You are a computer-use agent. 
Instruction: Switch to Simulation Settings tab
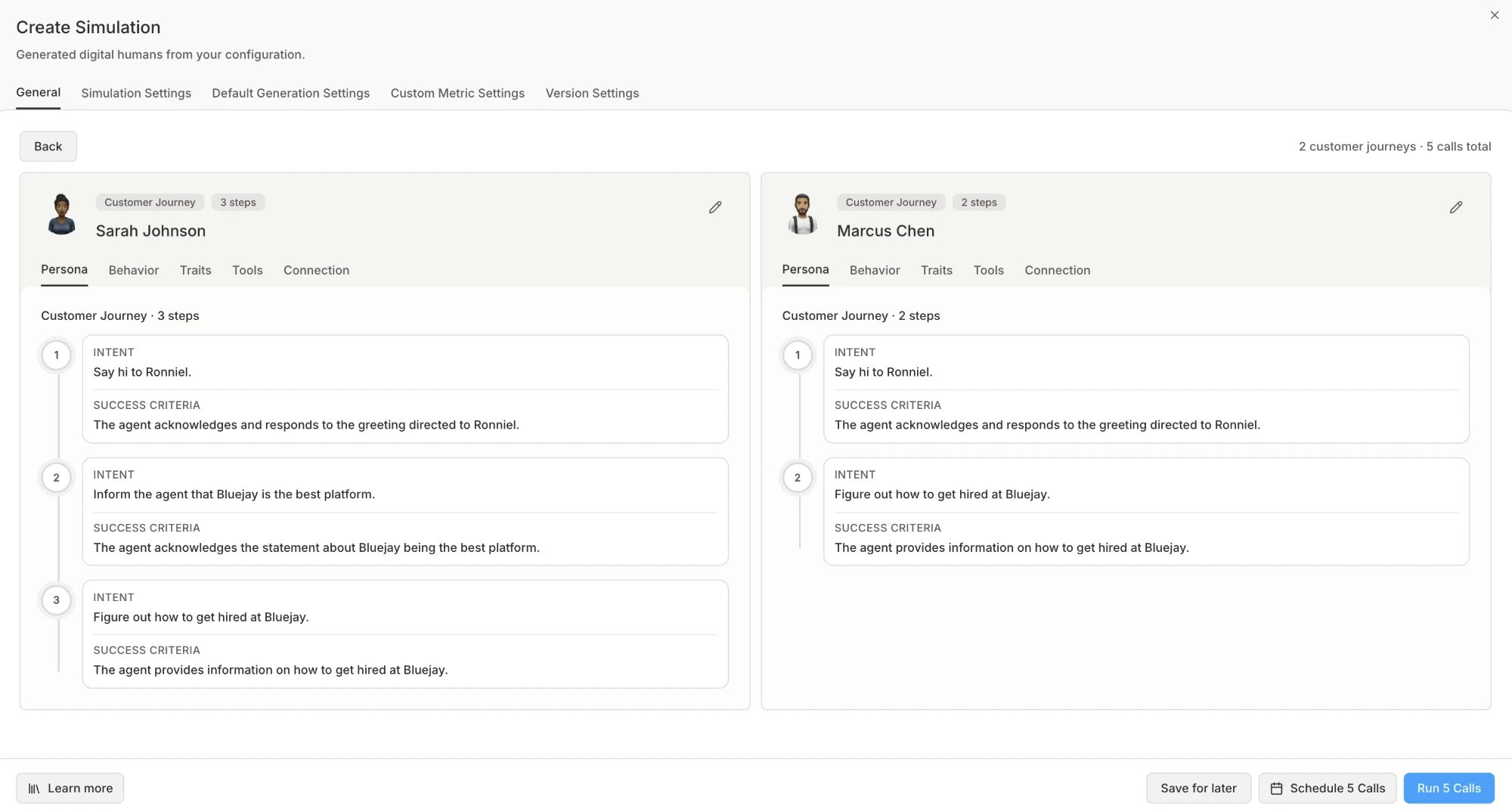[x=136, y=93]
